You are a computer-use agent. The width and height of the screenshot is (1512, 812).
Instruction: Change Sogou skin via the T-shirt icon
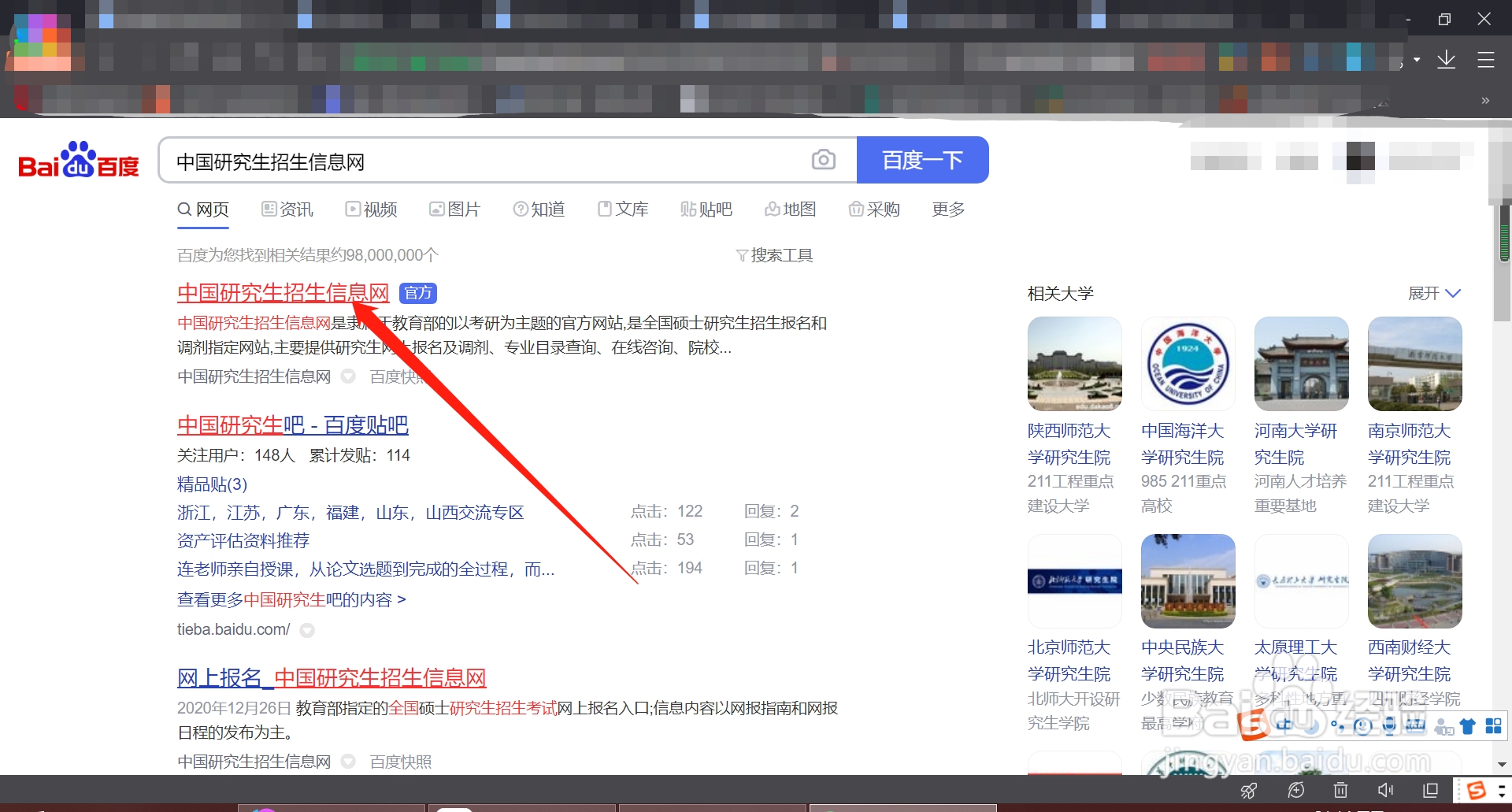tap(1467, 725)
